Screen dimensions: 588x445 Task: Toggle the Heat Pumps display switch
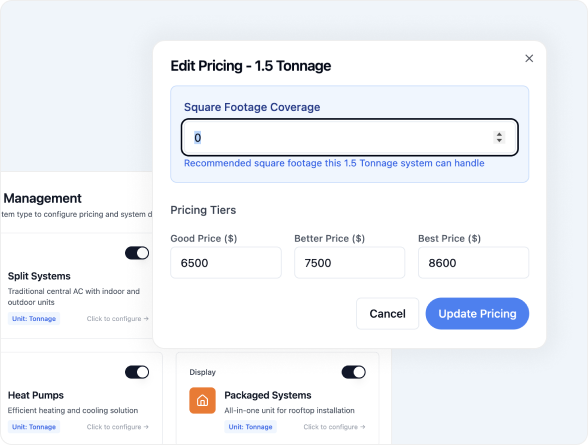click(137, 372)
